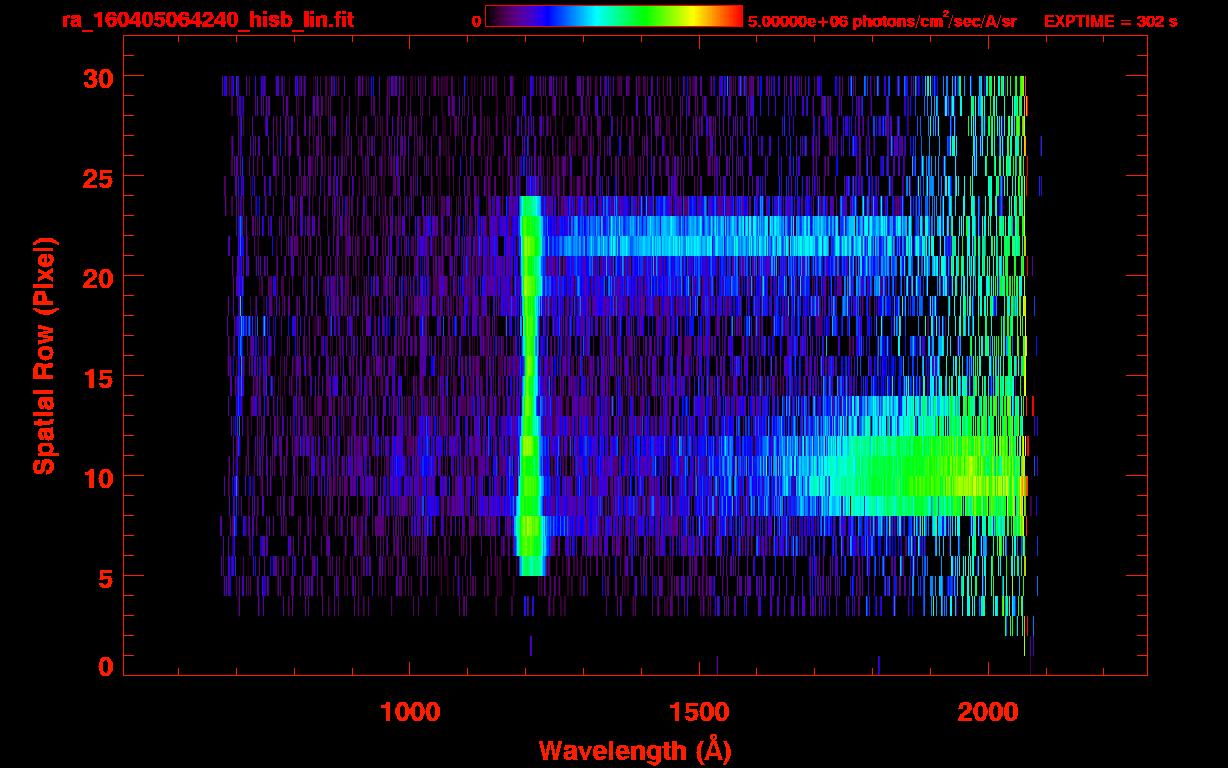Click the x-axis tick label 2000

(x=989, y=712)
